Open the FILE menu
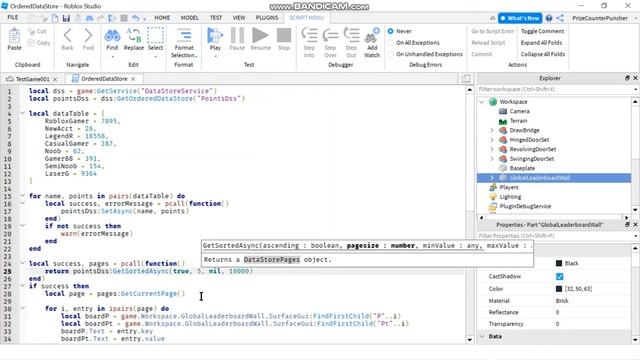Screen dimensions: 640x360 [x=13, y=18]
